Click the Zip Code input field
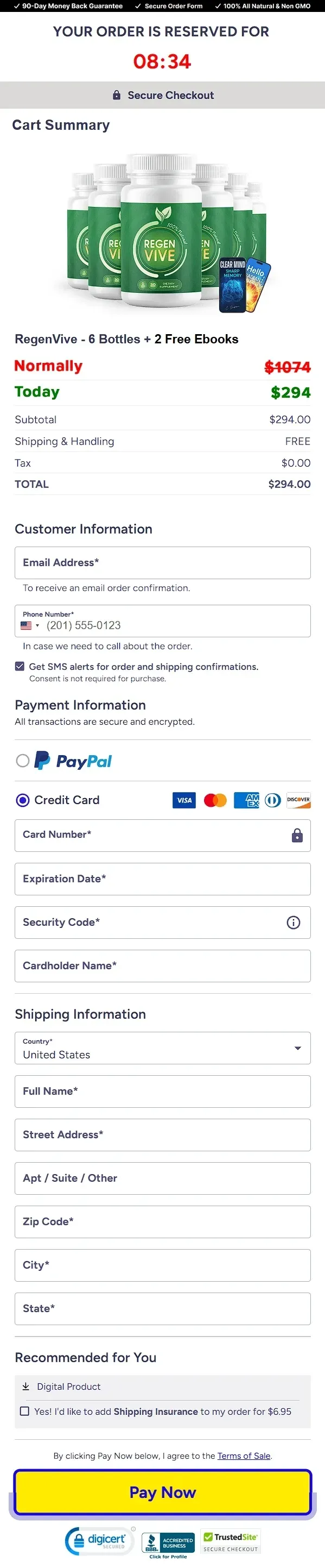Image resolution: width=325 pixels, height=1568 pixels. tap(163, 1222)
